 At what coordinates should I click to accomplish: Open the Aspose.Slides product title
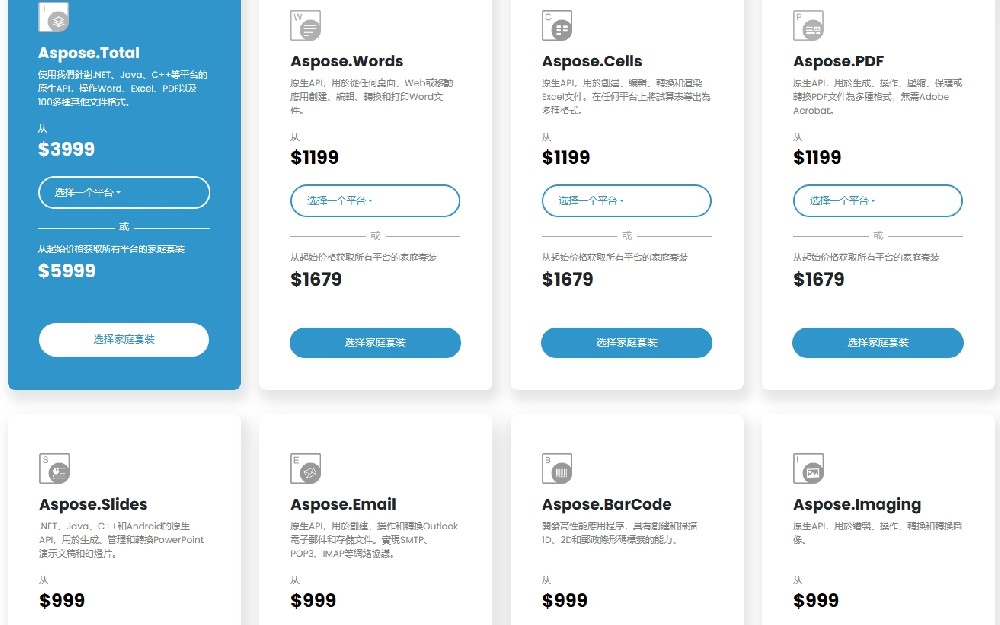tap(93, 504)
